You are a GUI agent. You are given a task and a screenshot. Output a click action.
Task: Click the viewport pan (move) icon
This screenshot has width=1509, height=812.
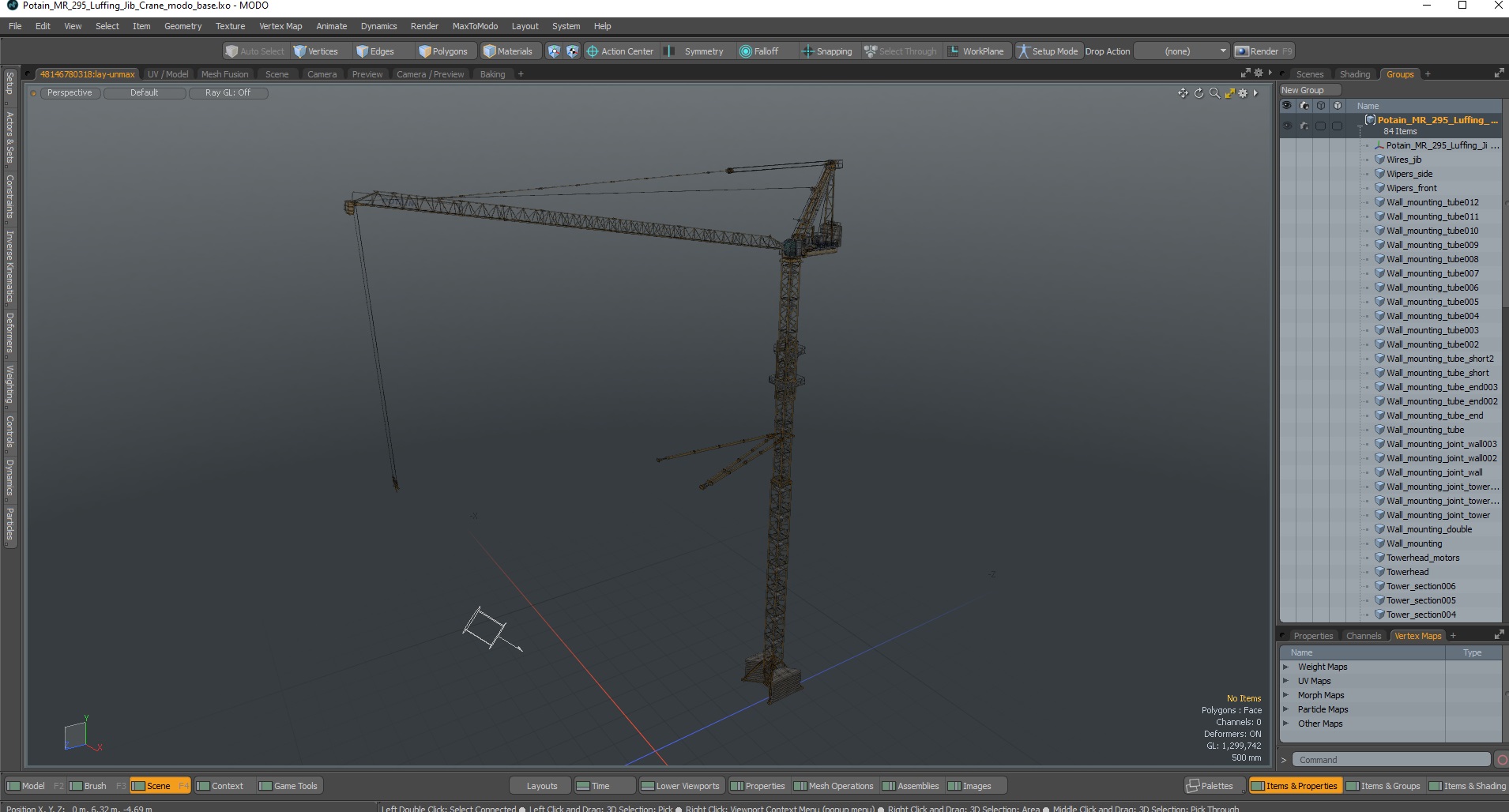[x=1183, y=93]
